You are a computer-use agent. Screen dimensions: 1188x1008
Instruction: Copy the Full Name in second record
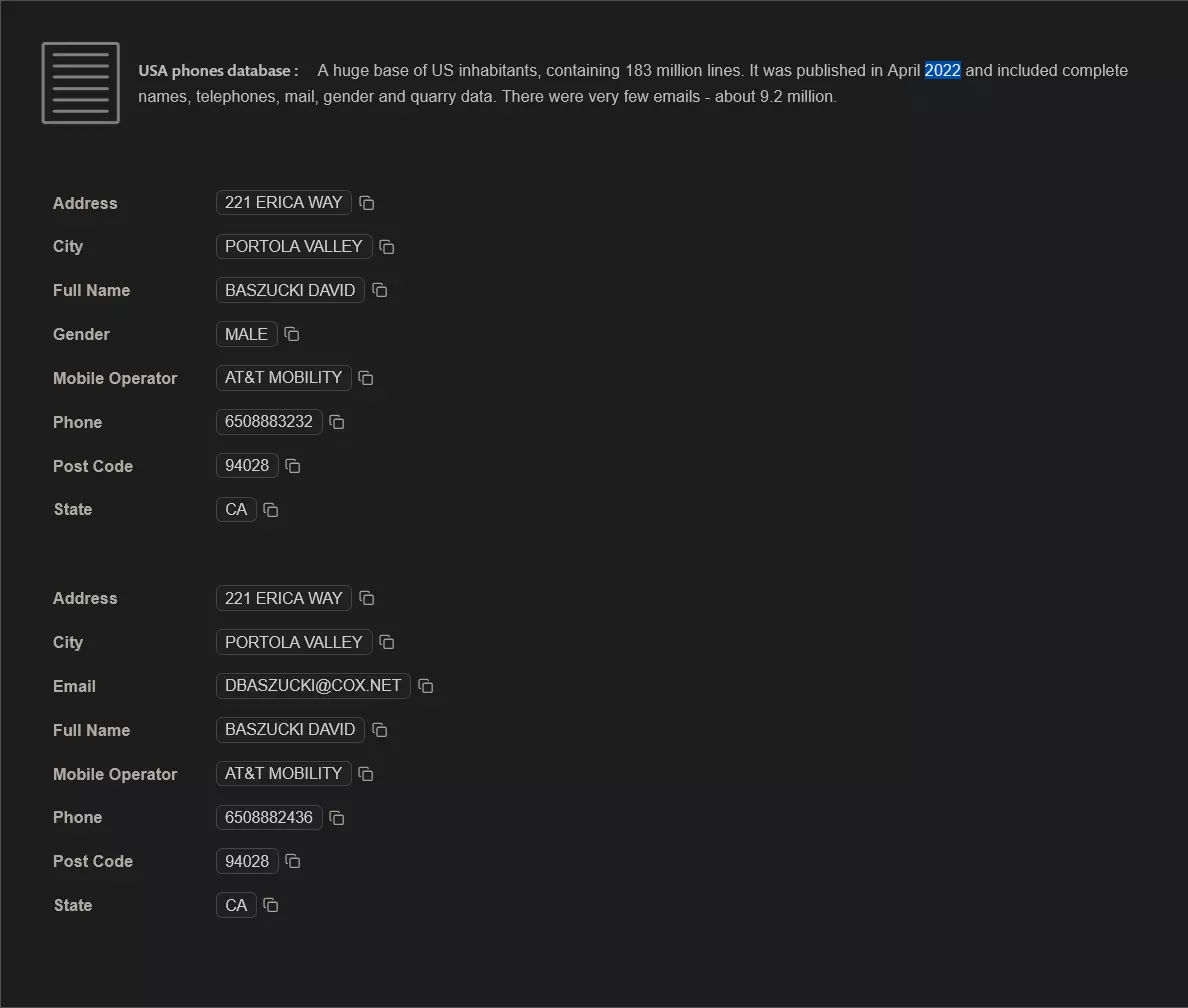tap(380, 730)
